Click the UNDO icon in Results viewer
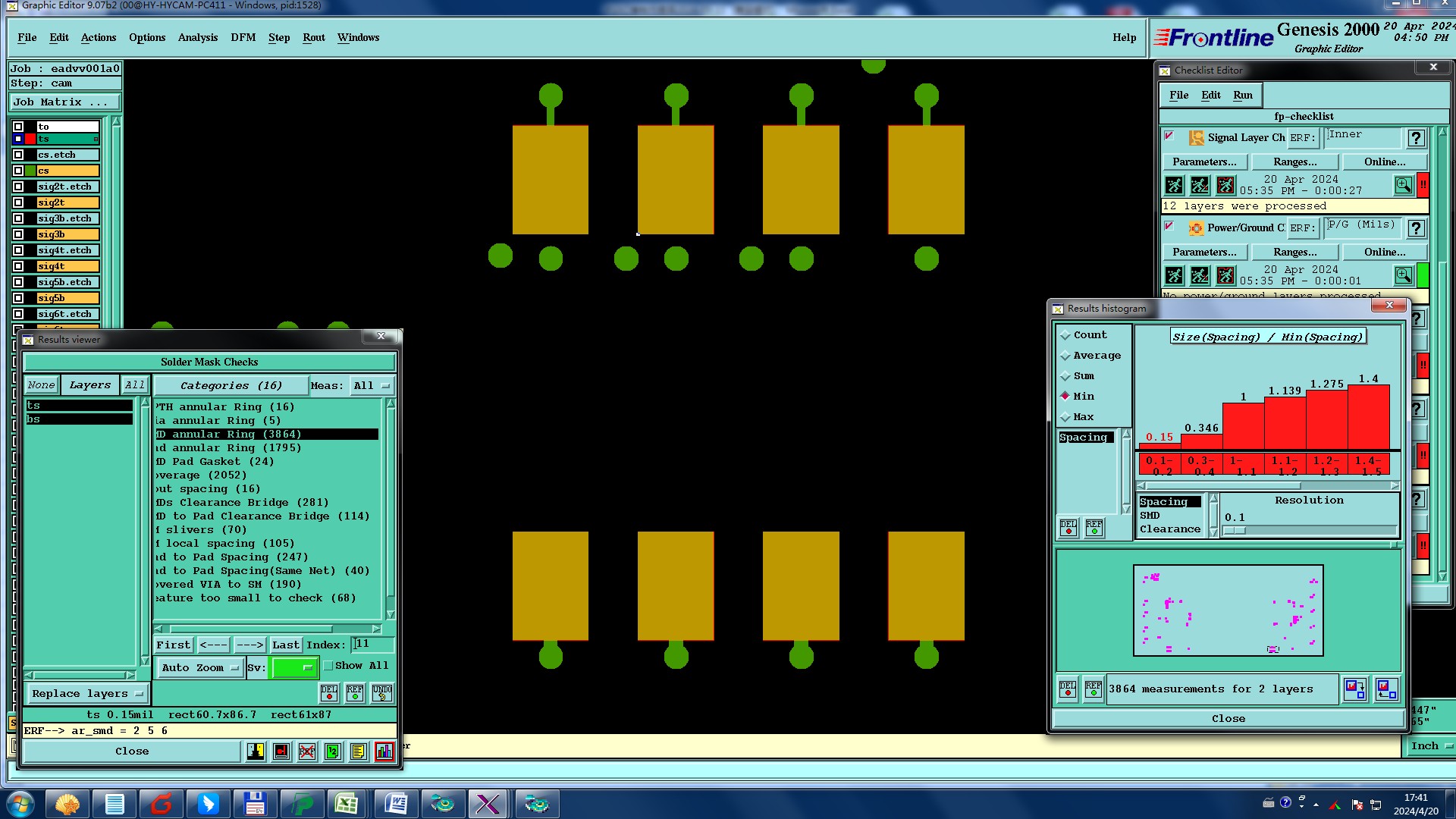 (x=381, y=692)
